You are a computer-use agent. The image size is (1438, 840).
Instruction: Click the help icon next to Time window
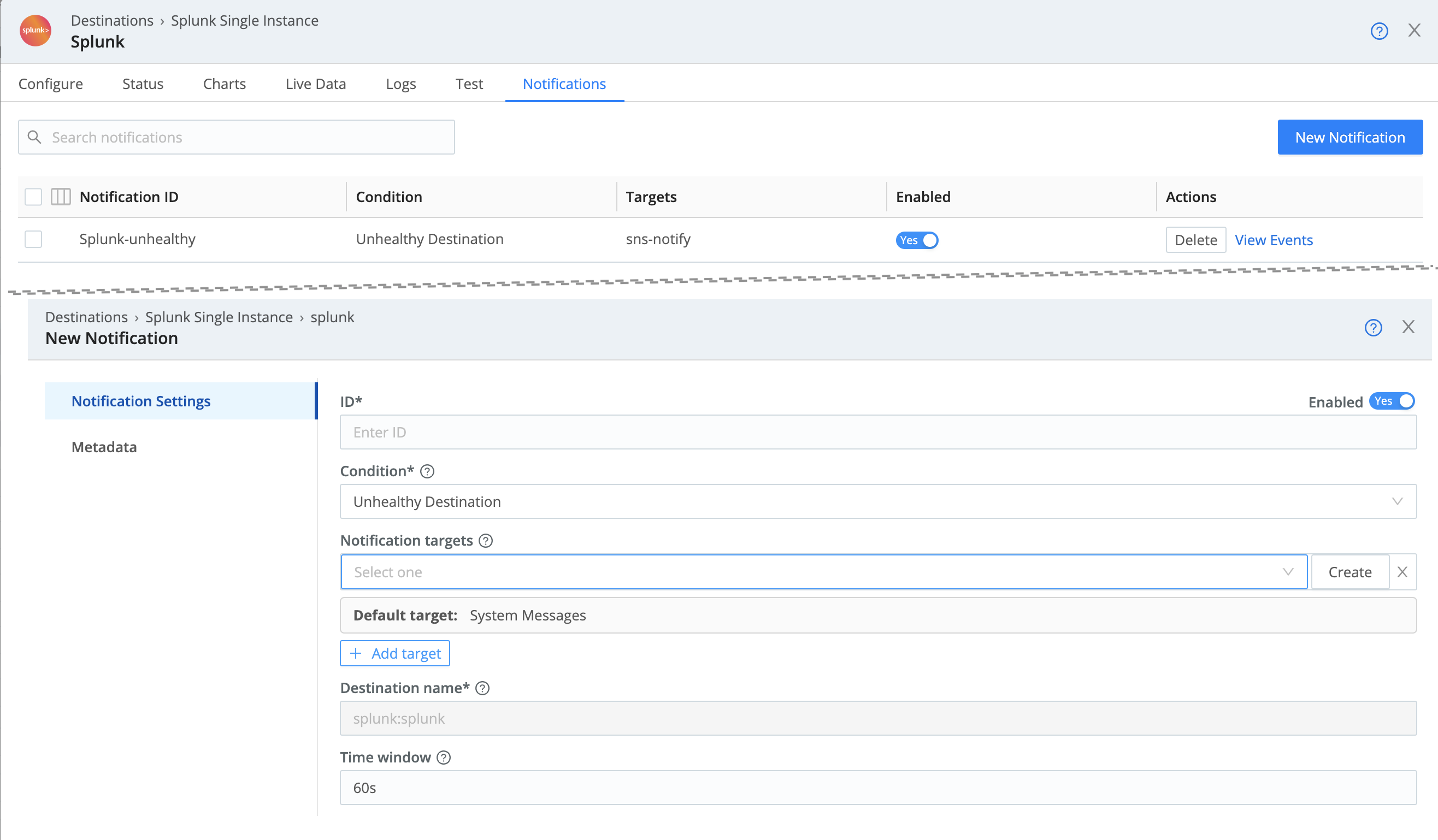[x=443, y=758]
